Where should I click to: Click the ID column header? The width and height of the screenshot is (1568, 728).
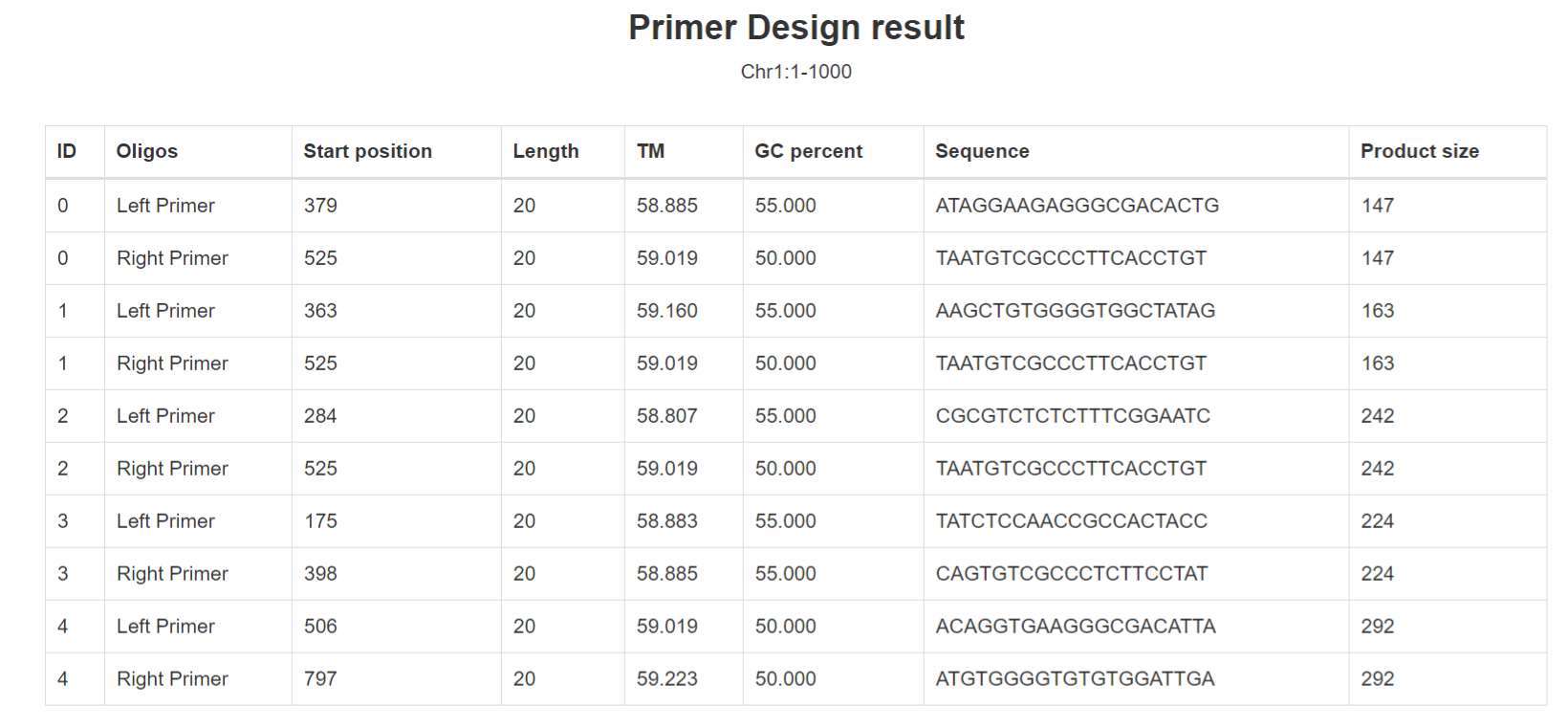click(x=67, y=151)
